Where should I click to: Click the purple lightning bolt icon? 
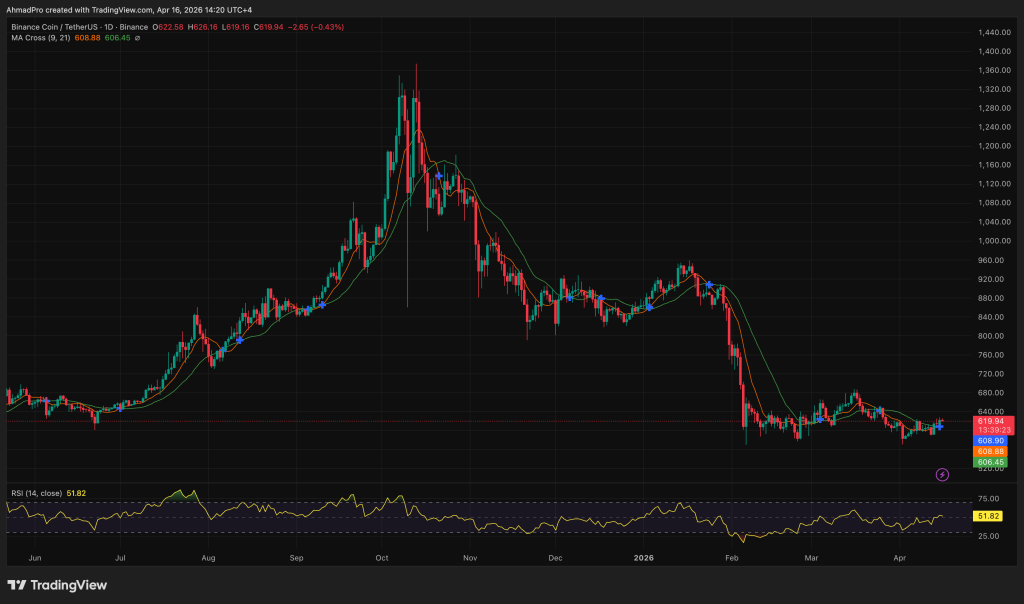[x=942, y=474]
